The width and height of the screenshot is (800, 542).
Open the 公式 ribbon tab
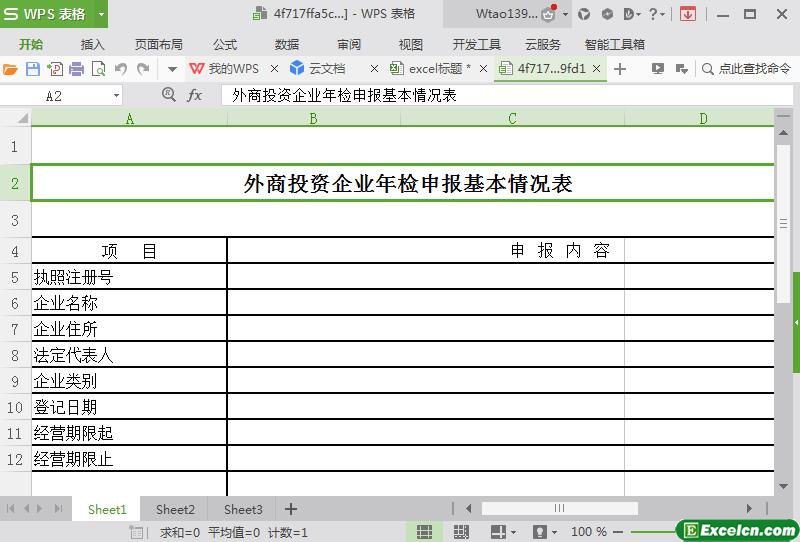[225, 44]
